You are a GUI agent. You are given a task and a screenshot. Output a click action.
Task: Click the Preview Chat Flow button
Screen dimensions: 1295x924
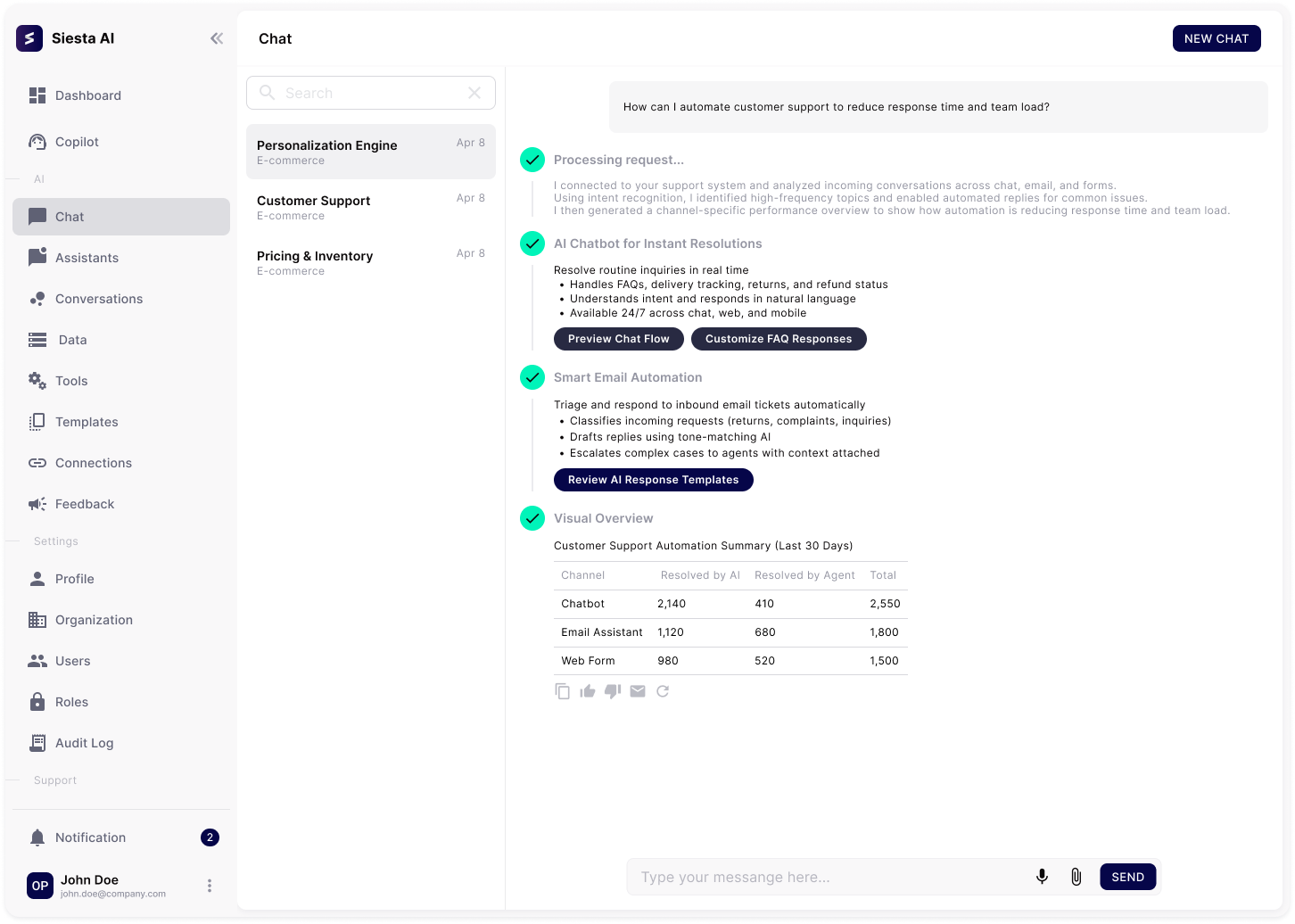tap(618, 339)
